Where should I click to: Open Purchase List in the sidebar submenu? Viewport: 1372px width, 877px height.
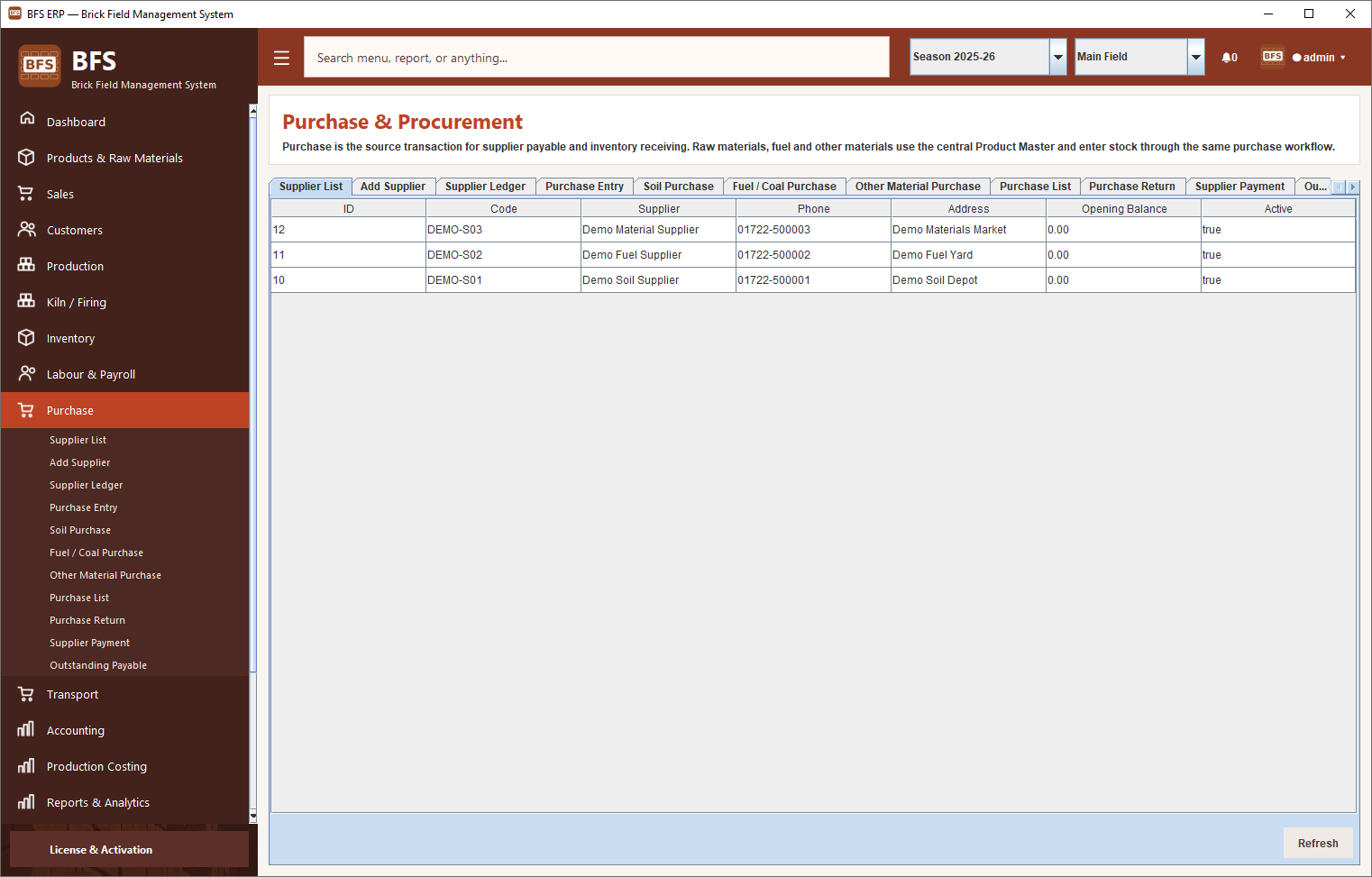tap(79, 598)
